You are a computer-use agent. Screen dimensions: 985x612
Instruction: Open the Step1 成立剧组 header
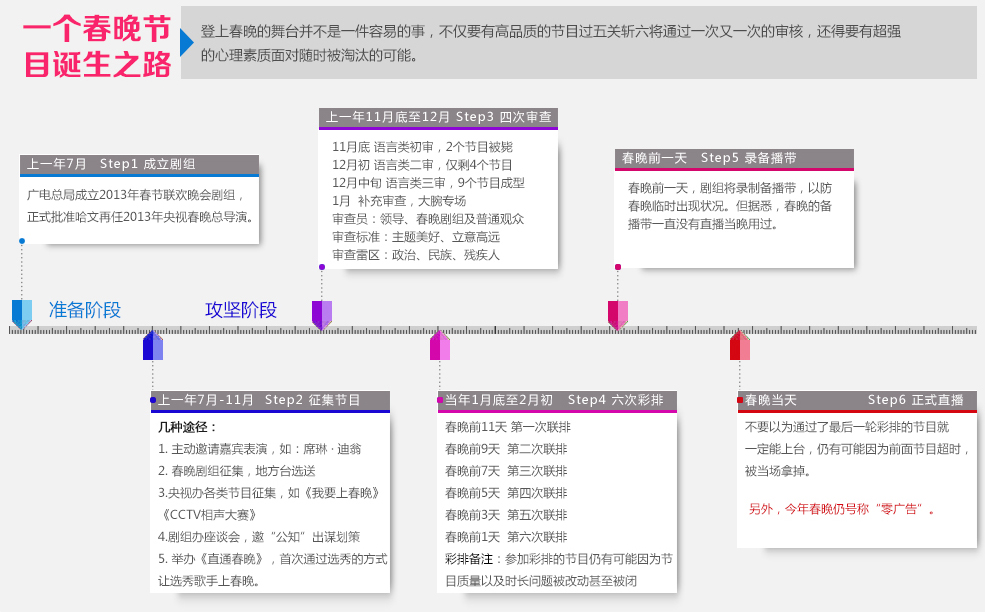point(140,164)
